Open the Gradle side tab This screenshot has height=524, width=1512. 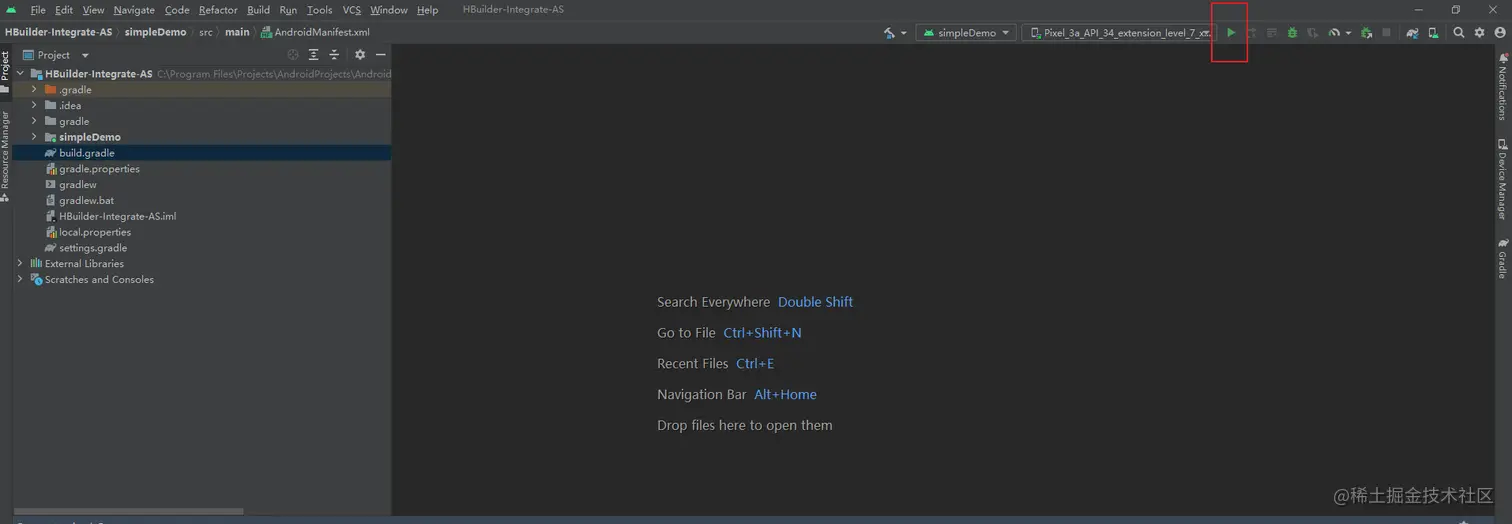click(1502, 258)
